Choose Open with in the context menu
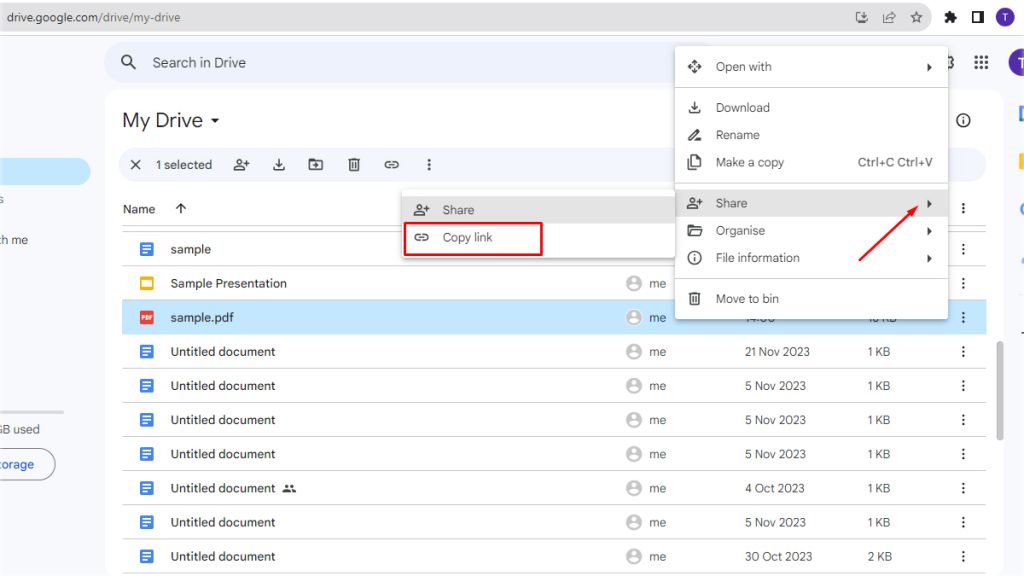 click(743, 66)
